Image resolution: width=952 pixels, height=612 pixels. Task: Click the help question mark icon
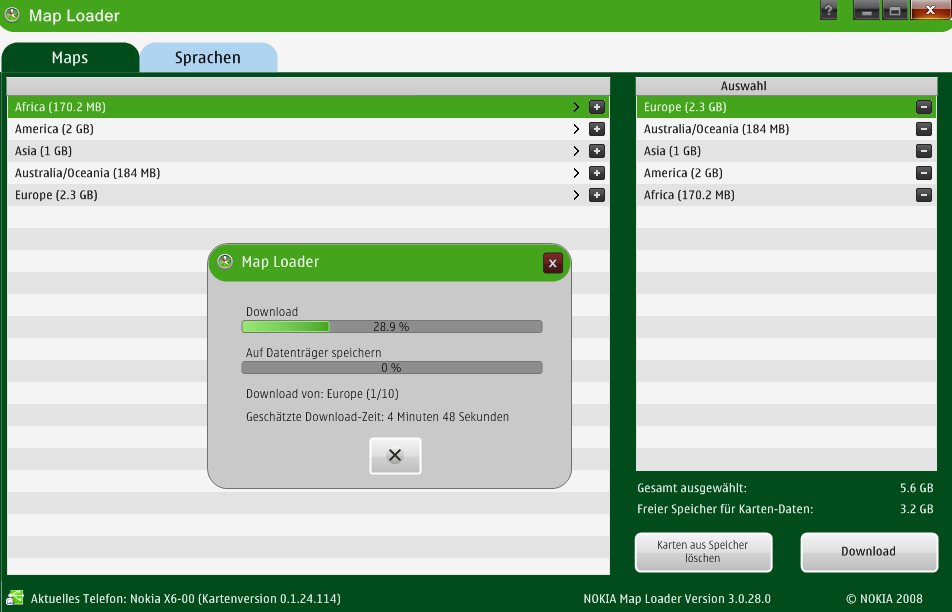click(x=828, y=10)
